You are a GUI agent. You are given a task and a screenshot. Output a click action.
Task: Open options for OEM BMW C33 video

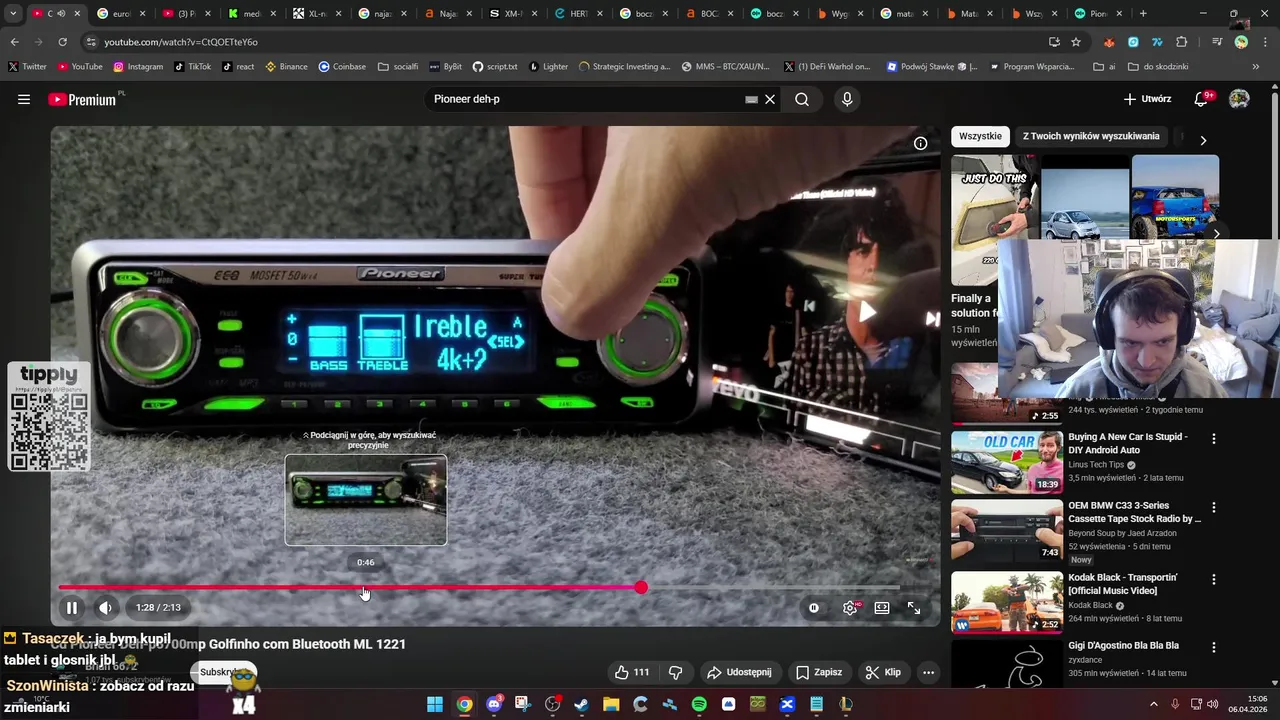pyautogui.click(x=1214, y=508)
